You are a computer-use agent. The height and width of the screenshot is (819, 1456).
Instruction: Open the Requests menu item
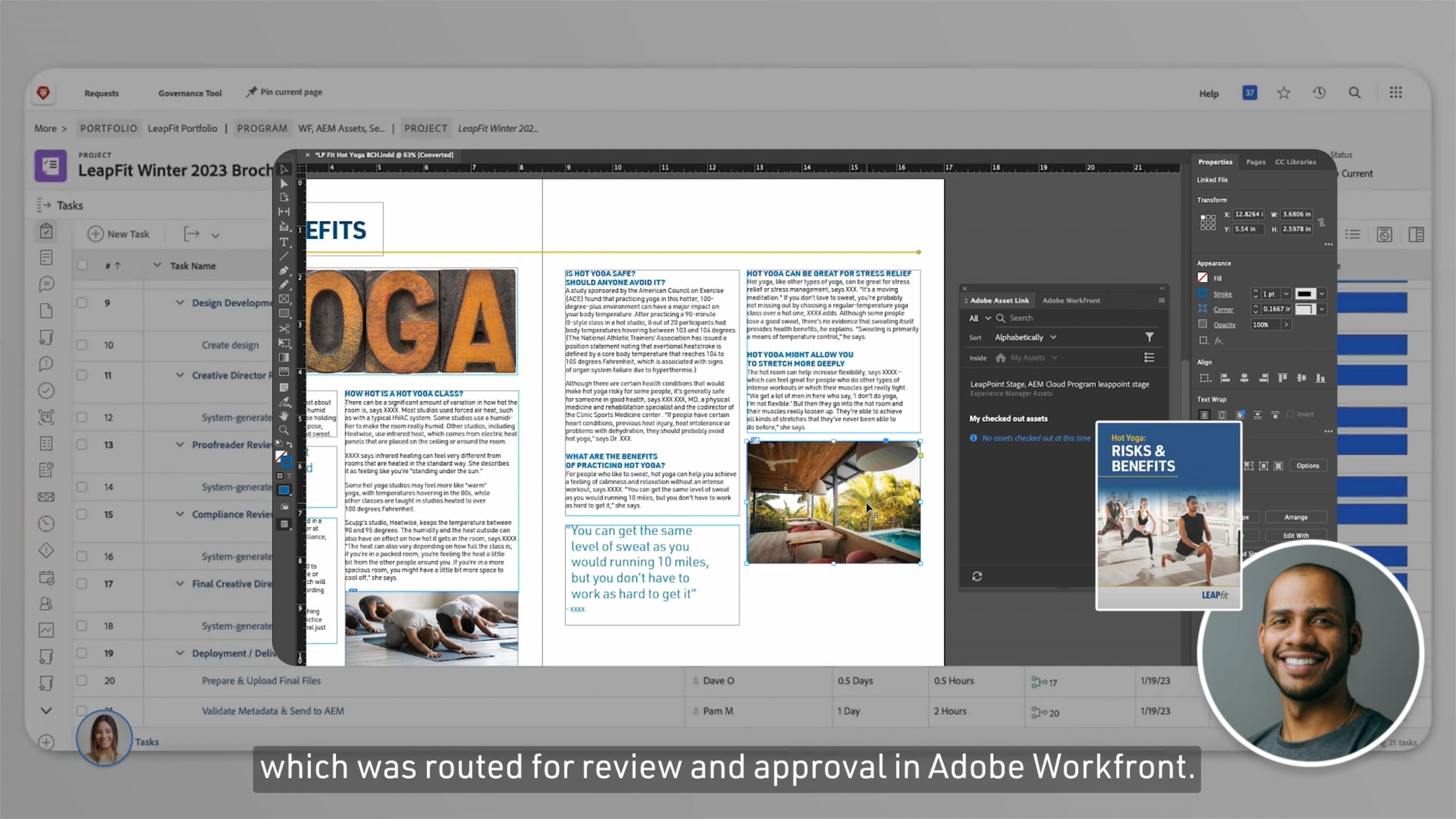[x=101, y=93]
